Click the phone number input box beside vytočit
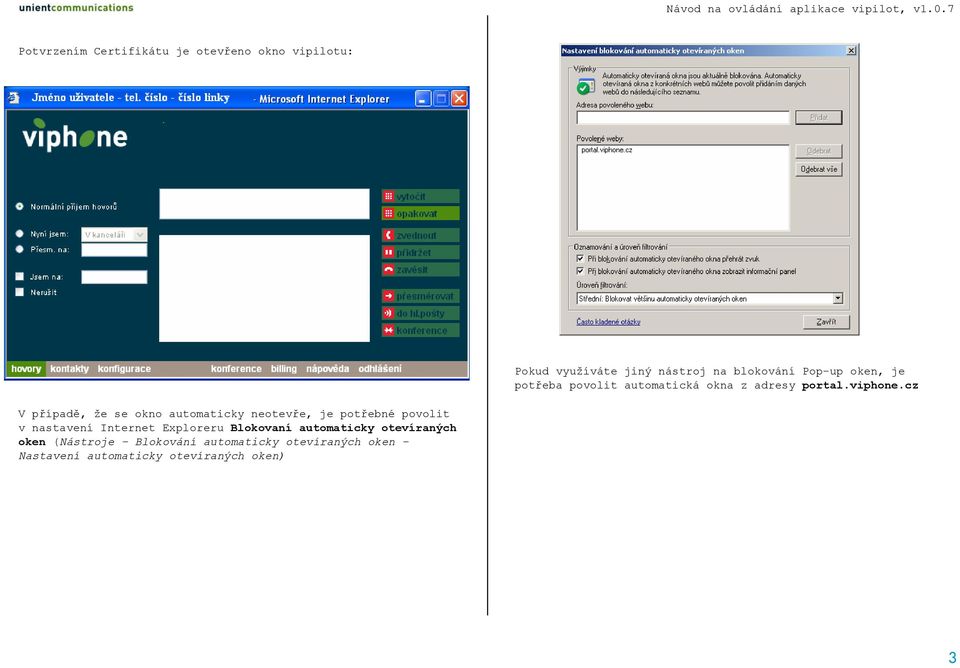 [x=264, y=204]
